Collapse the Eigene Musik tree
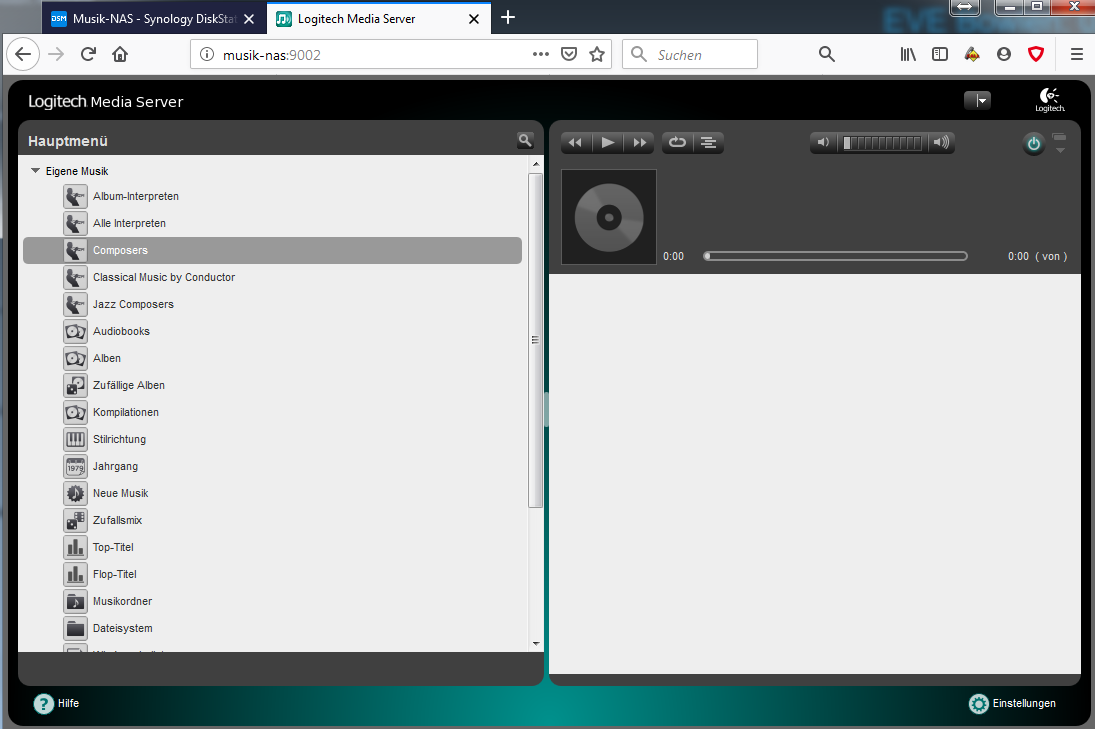Screen dimensions: 1095x729 35,171
